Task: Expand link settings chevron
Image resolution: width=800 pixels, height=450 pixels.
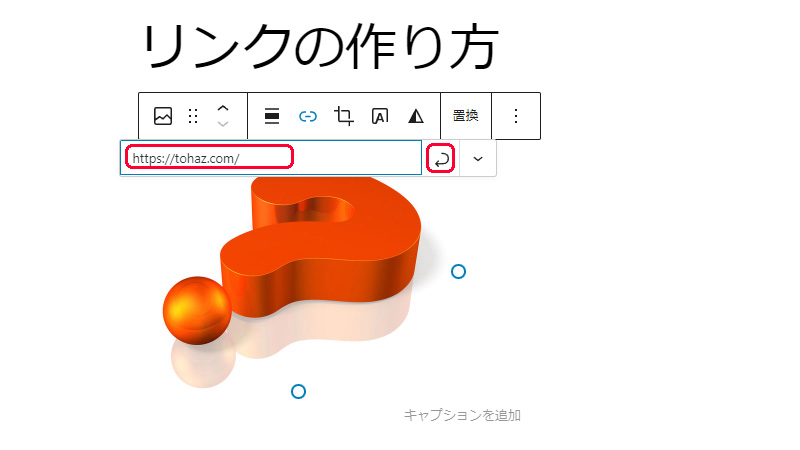Action: coord(478,159)
